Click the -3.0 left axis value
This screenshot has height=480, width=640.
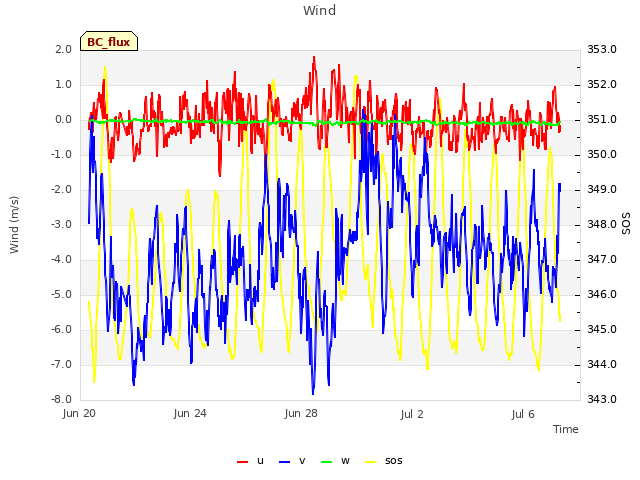tap(61, 224)
